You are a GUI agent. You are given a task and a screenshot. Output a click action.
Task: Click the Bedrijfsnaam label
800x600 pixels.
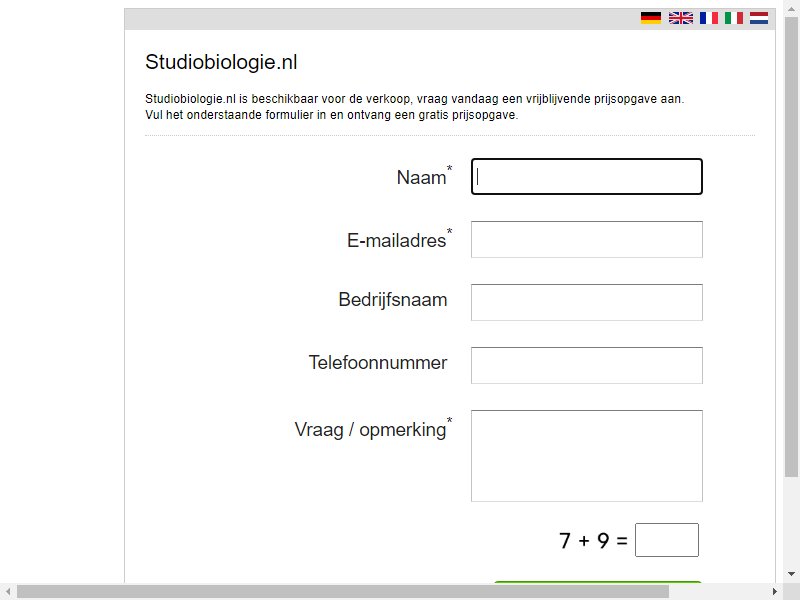392,299
